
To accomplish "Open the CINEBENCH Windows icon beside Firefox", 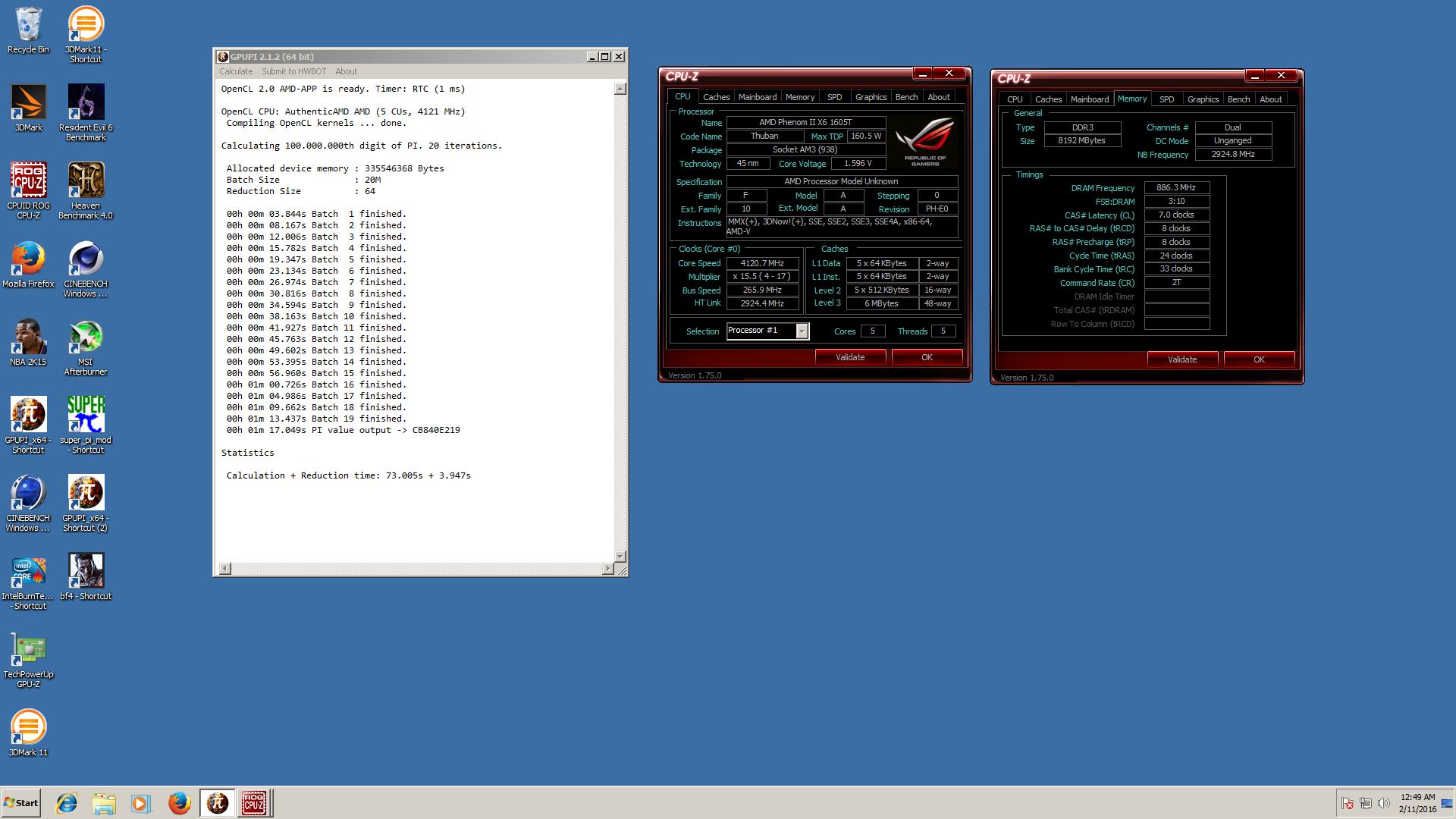I will pyautogui.click(x=86, y=269).
